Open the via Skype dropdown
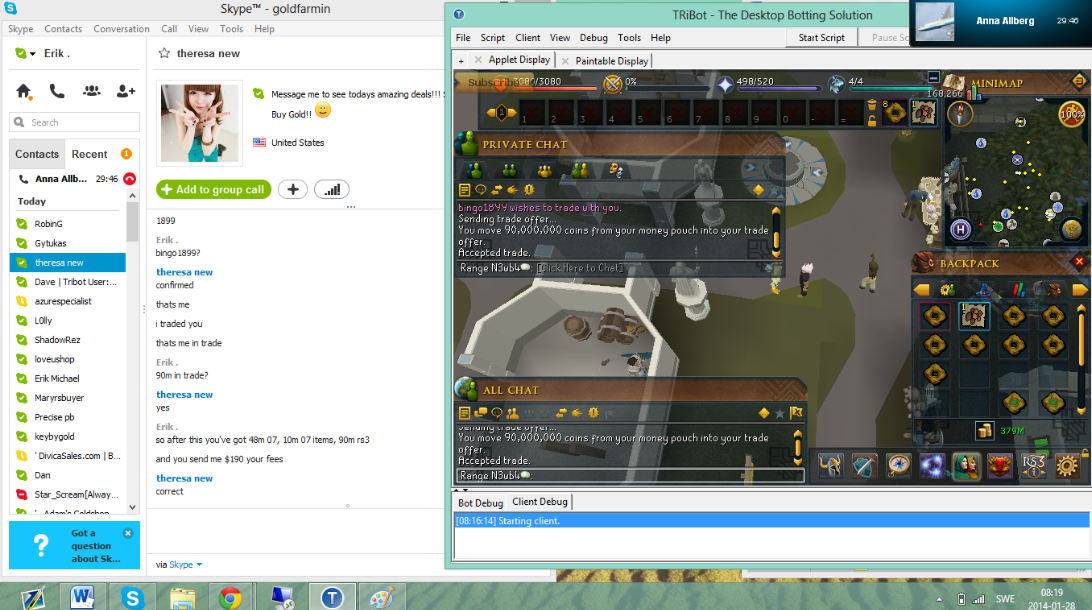The height and width of the screenshot is (610, 1092). coord(186,565)
